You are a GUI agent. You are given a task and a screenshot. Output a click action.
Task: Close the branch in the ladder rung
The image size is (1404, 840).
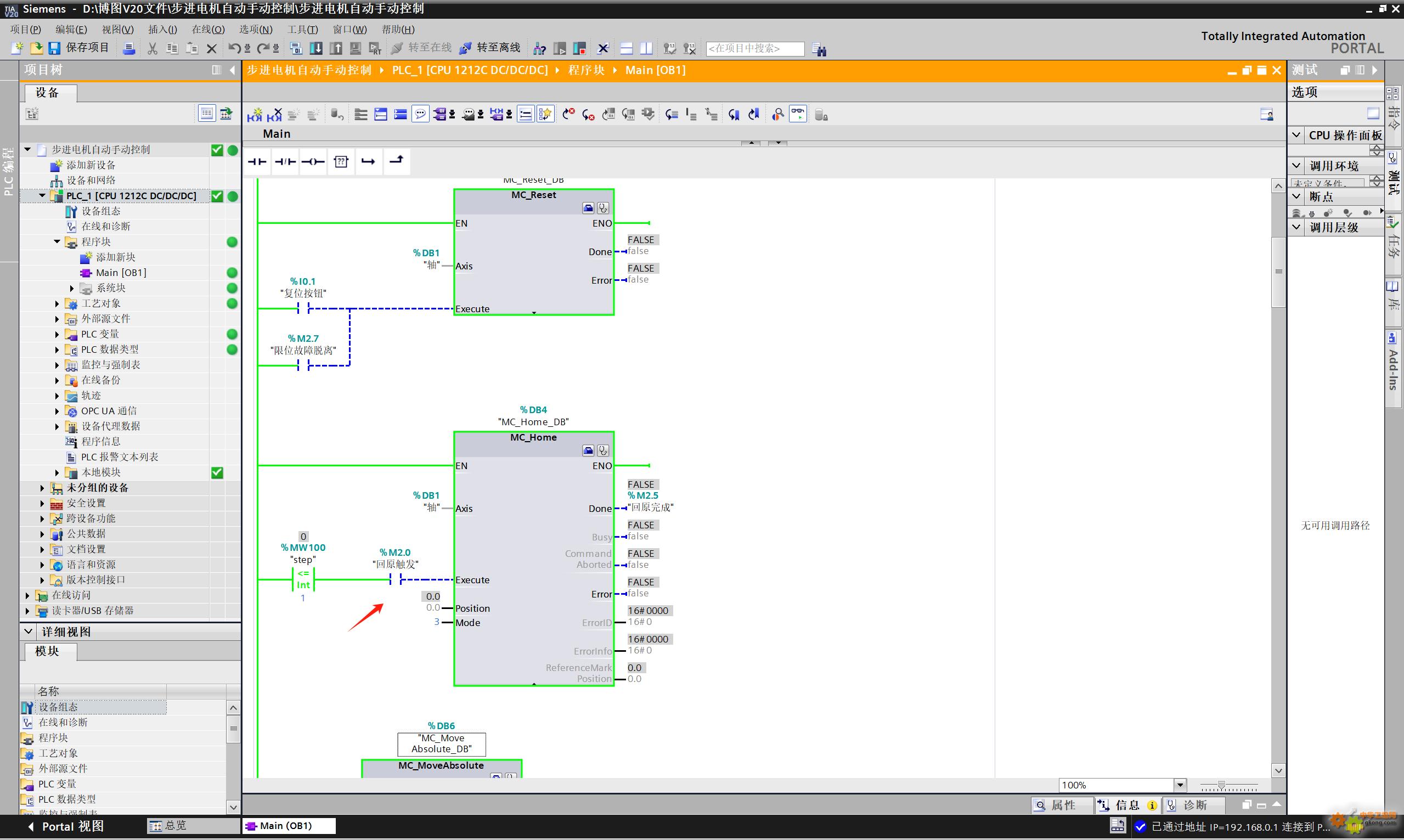point(397,162)
